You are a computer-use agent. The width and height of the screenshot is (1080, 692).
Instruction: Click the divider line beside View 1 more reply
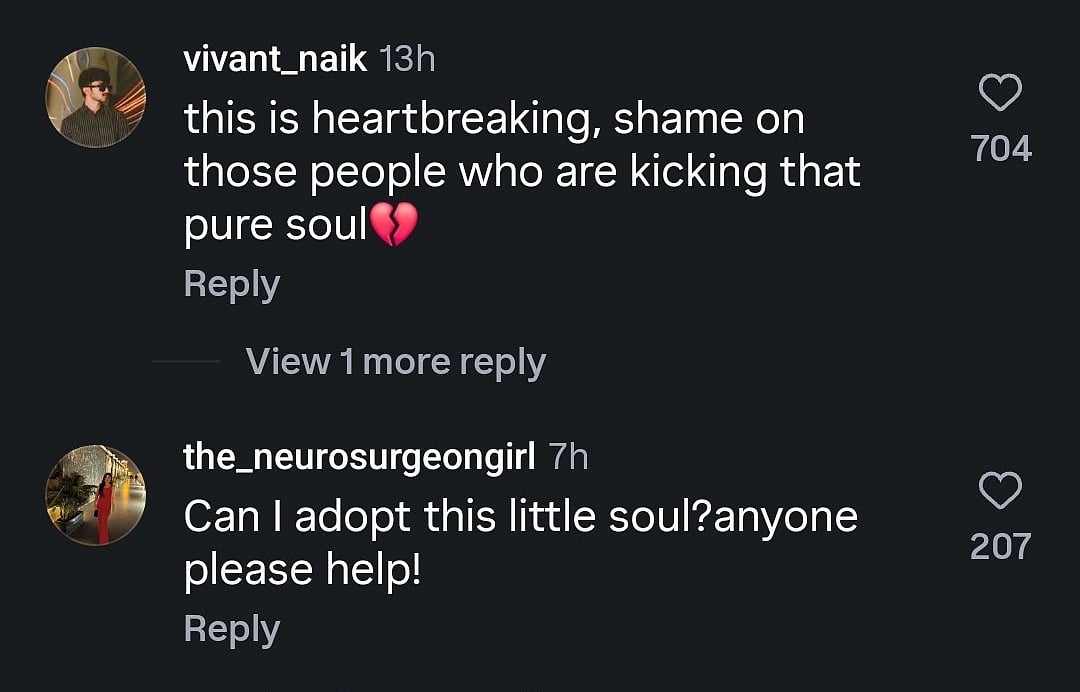point(186,362)
